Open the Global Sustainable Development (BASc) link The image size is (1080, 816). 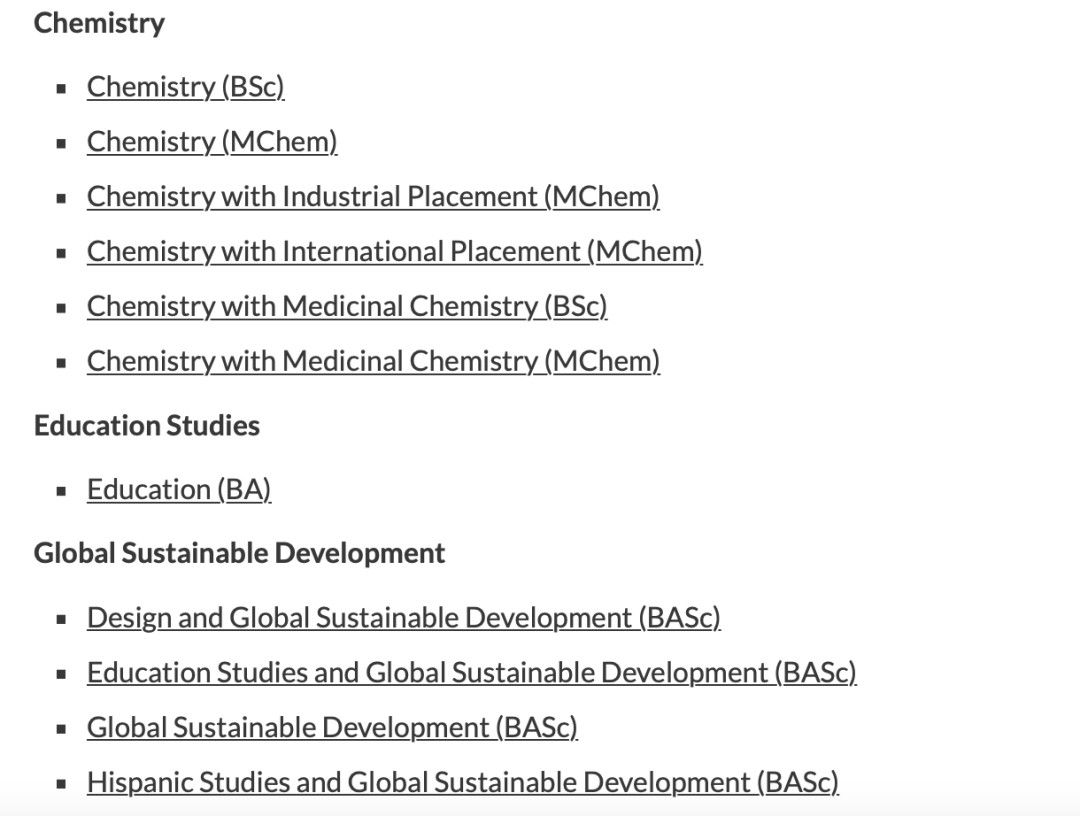click(332, 728)
